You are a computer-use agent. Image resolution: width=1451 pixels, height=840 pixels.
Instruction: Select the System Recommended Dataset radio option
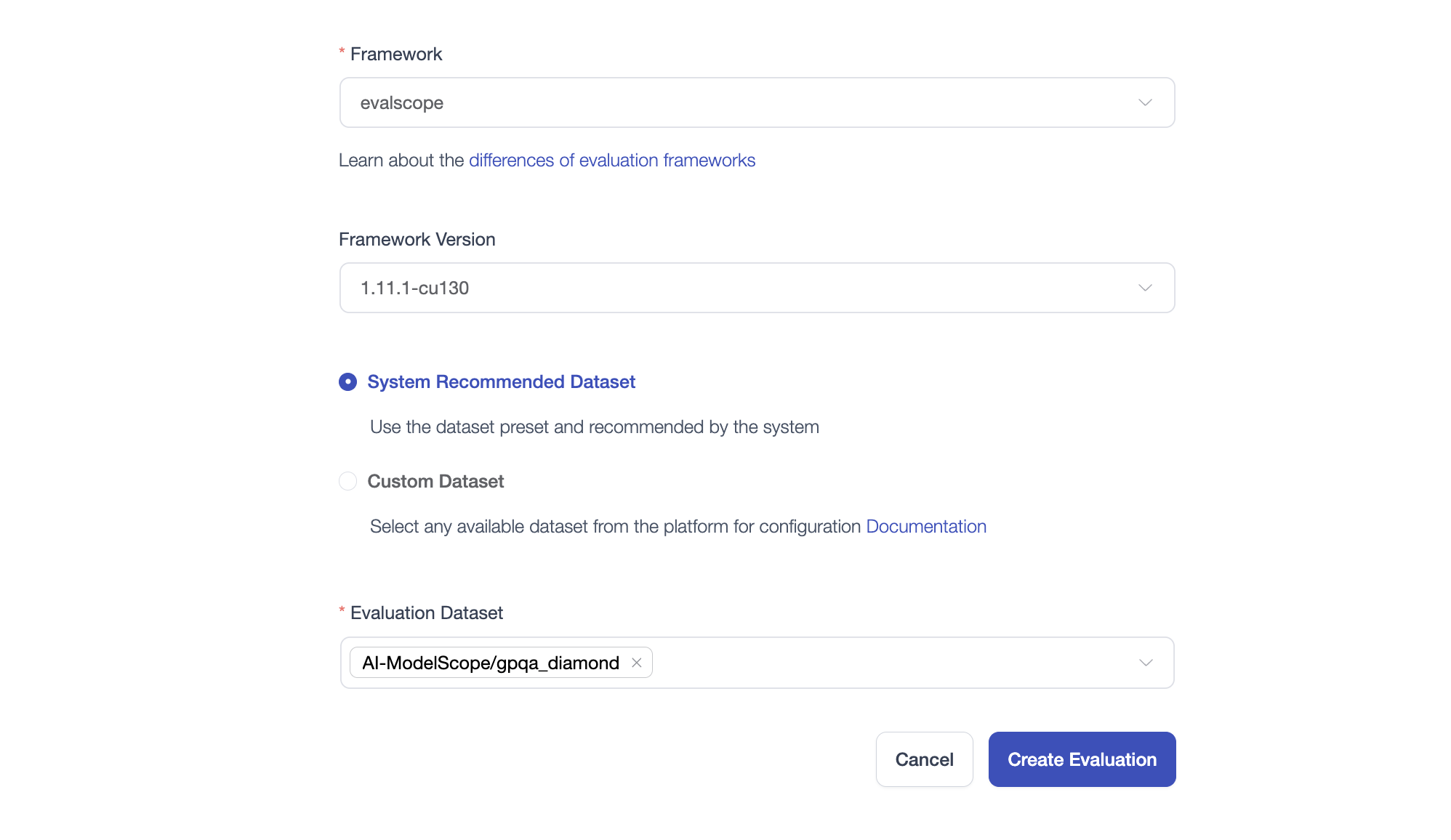347,381
